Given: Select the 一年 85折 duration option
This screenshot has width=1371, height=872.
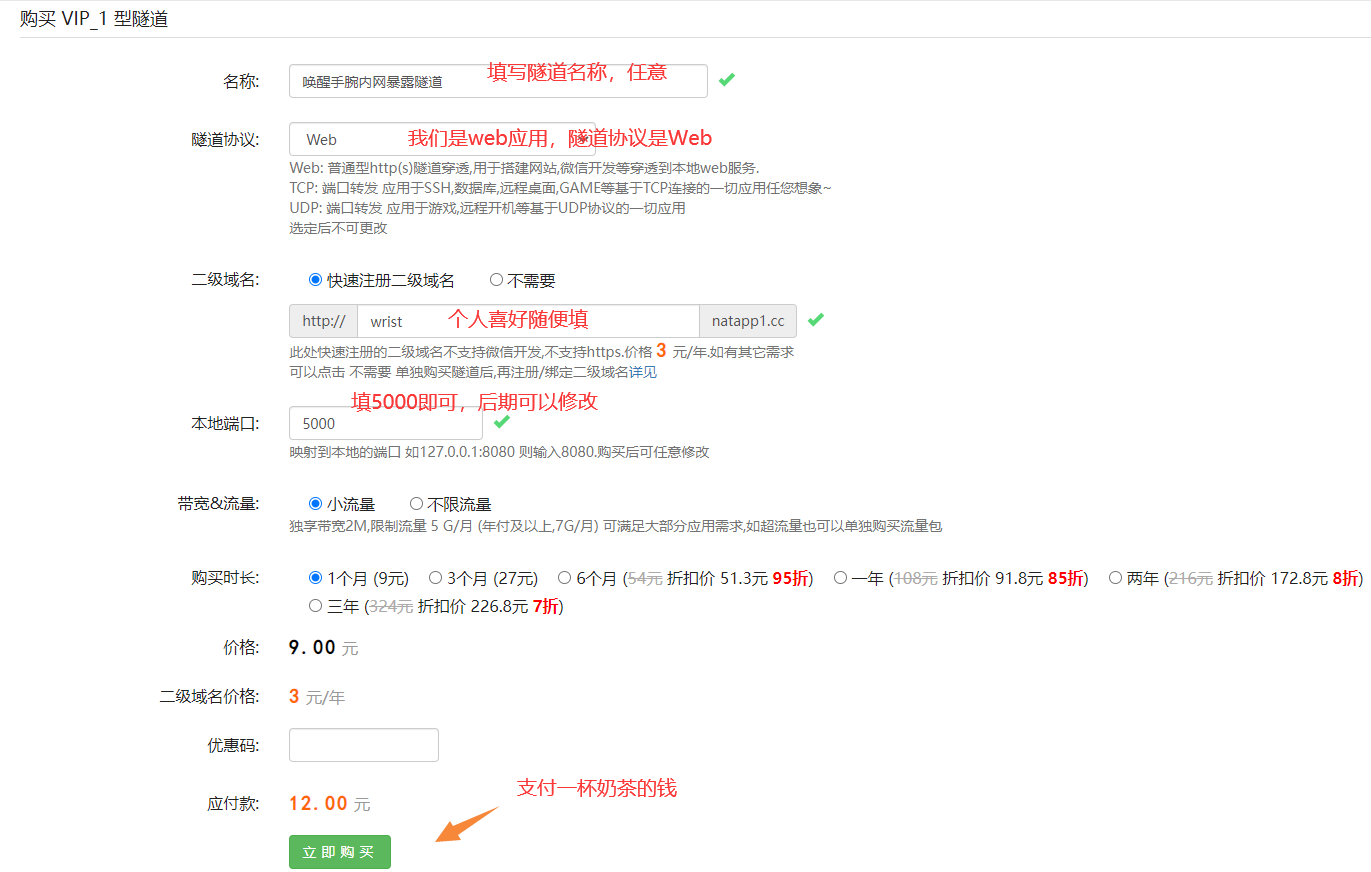Looking at the screenshot, I should (x=840, y=577).
